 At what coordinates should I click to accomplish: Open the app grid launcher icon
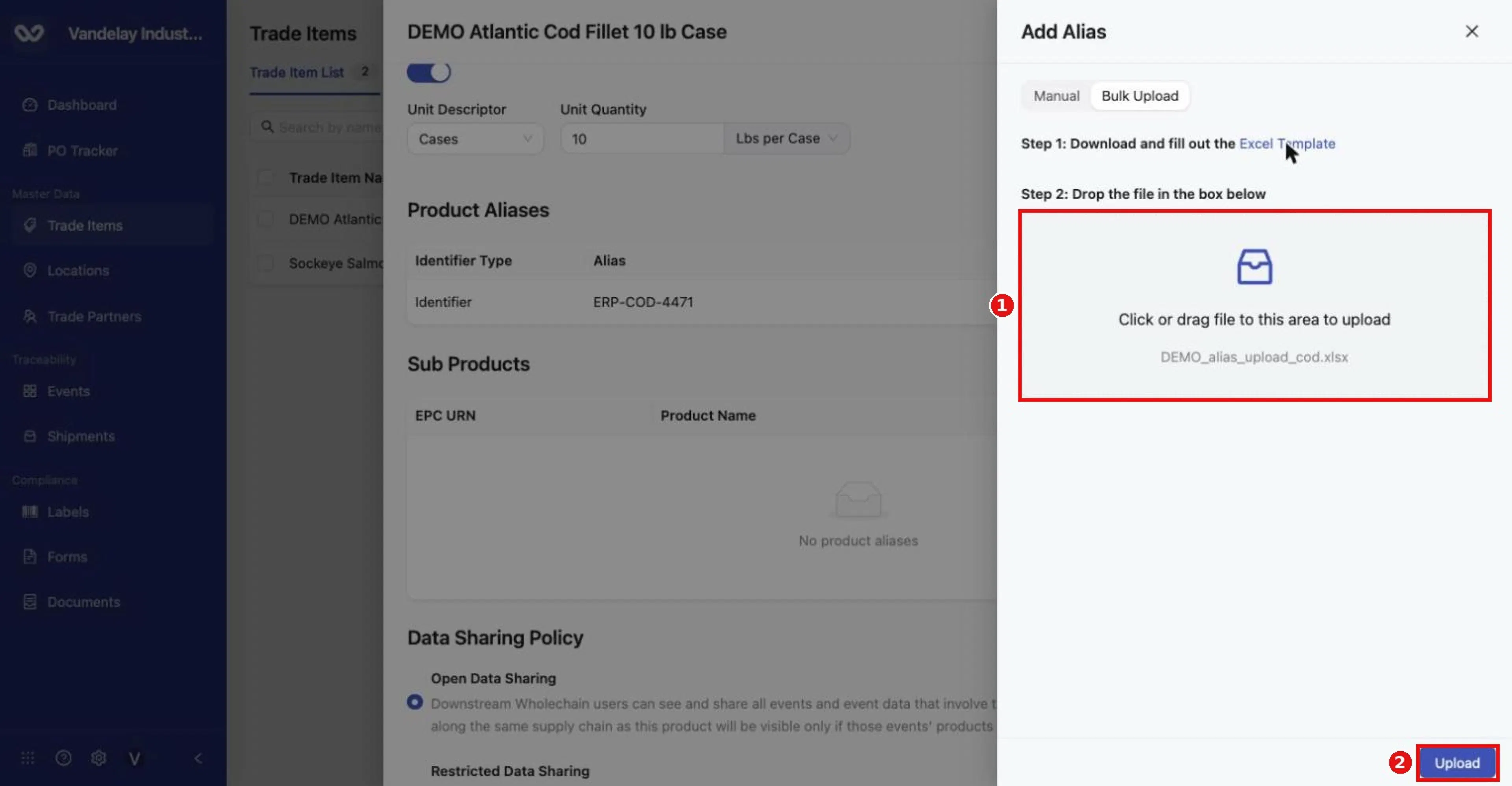coord(28,758)
